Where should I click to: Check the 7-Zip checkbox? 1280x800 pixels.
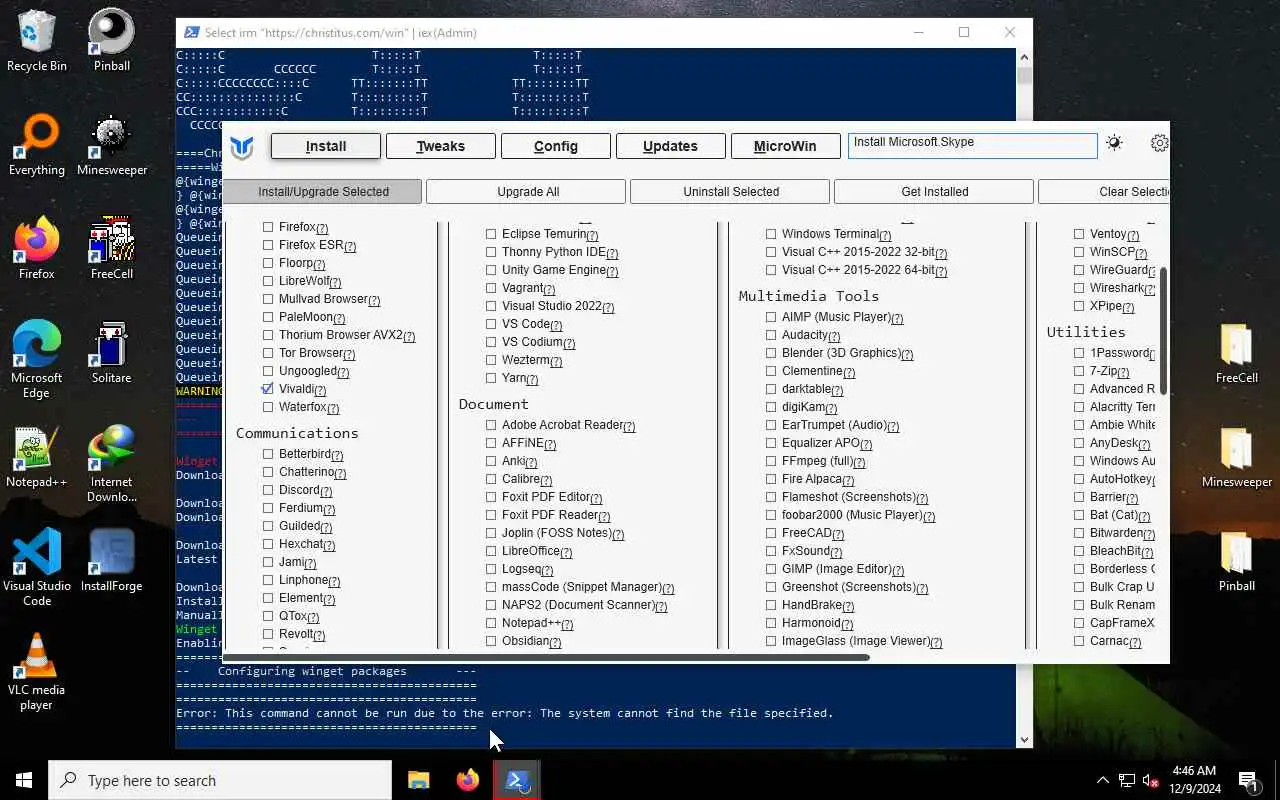pyautogui.click(x=1079, y=371)
